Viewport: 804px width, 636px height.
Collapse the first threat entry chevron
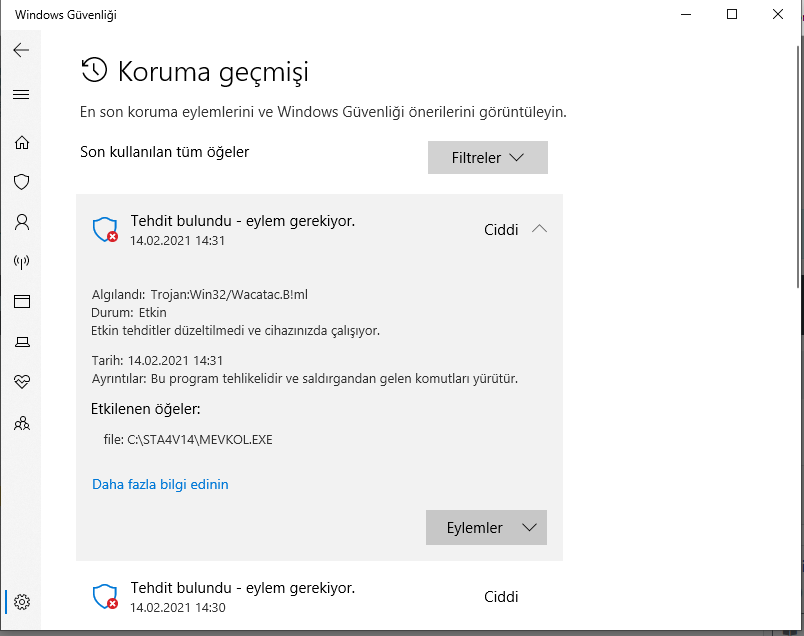(539, 229)
